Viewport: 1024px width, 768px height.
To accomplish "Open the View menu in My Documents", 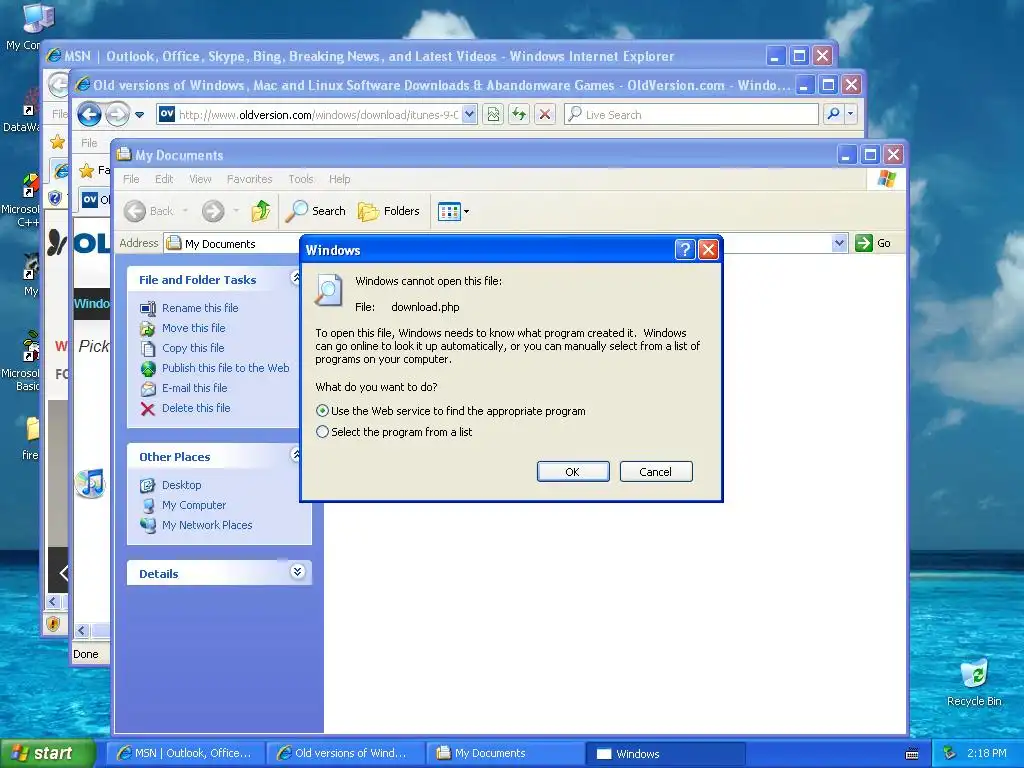I will coord(200,179).
